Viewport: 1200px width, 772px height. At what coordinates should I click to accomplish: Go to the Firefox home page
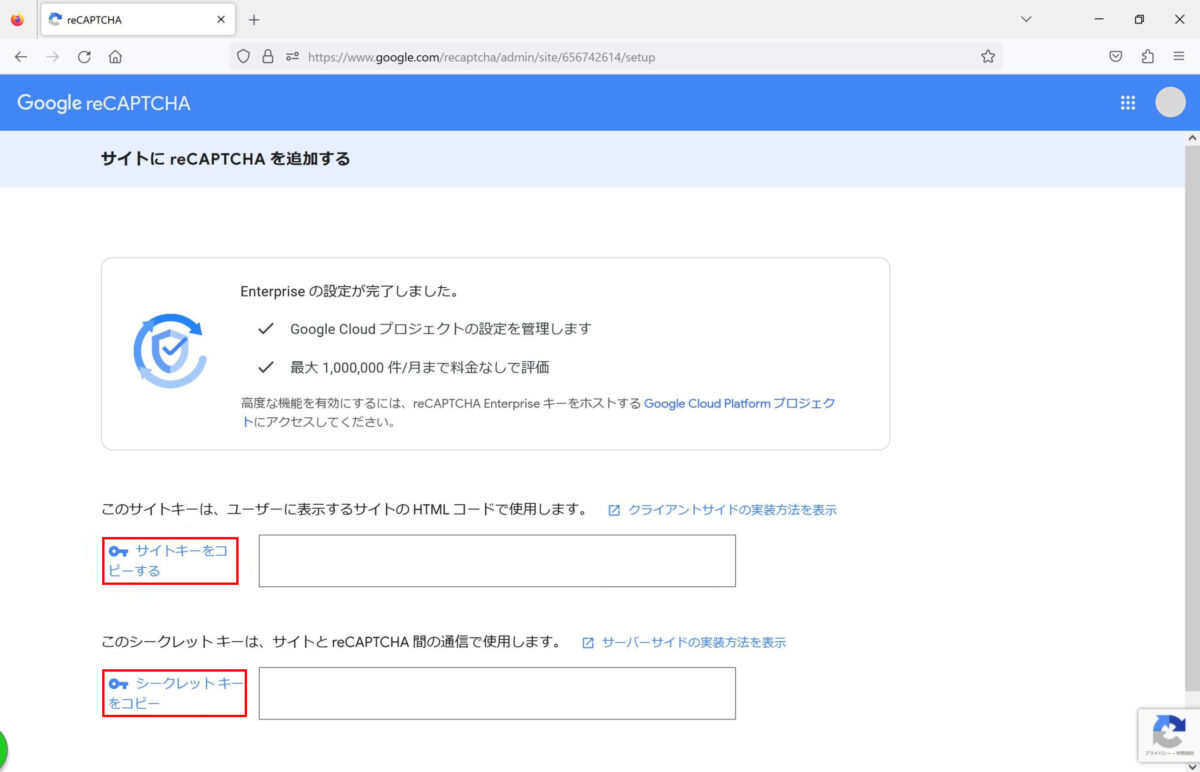coord(116,57)
